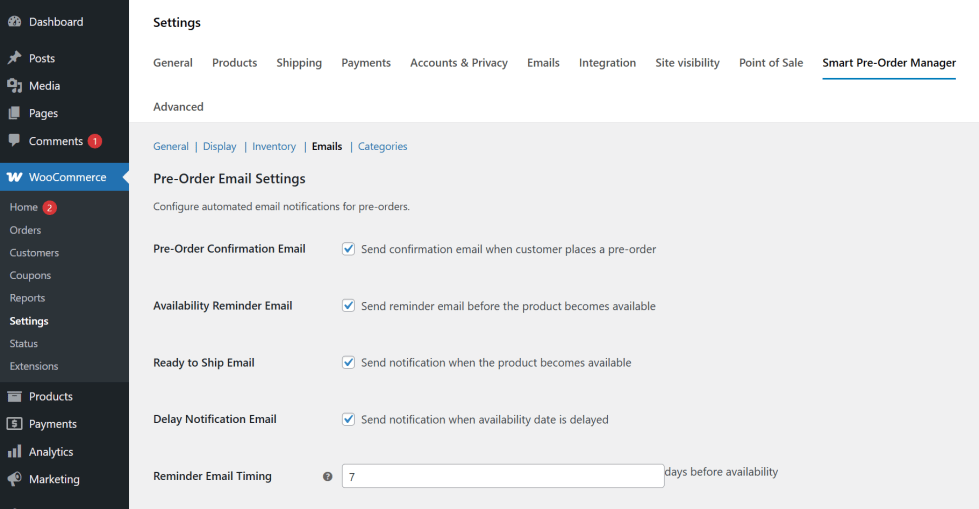Turn off Ready to Ship Email checkbox
Screen dimensions: 979x509
pyautogui.click(x=349, y=363)
